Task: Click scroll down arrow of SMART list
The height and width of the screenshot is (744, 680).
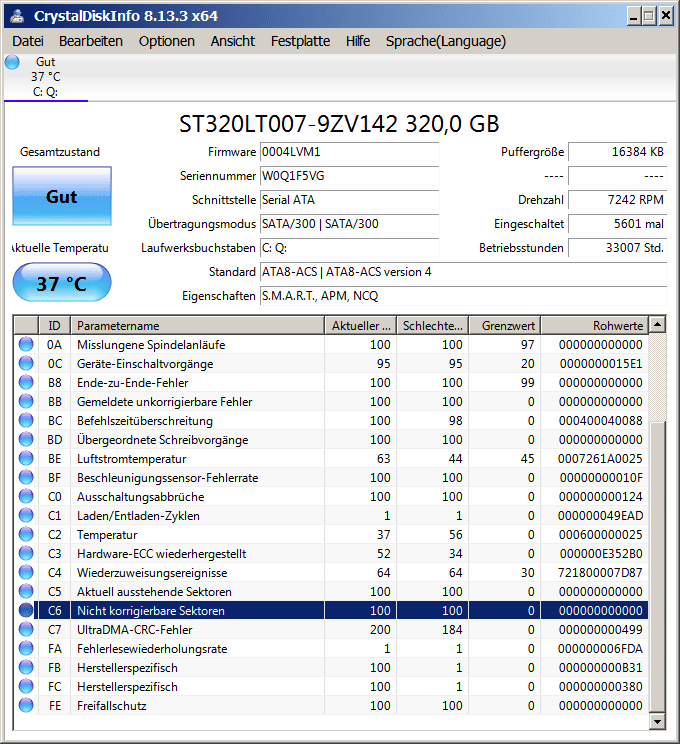Action: (x=657, y=722)
